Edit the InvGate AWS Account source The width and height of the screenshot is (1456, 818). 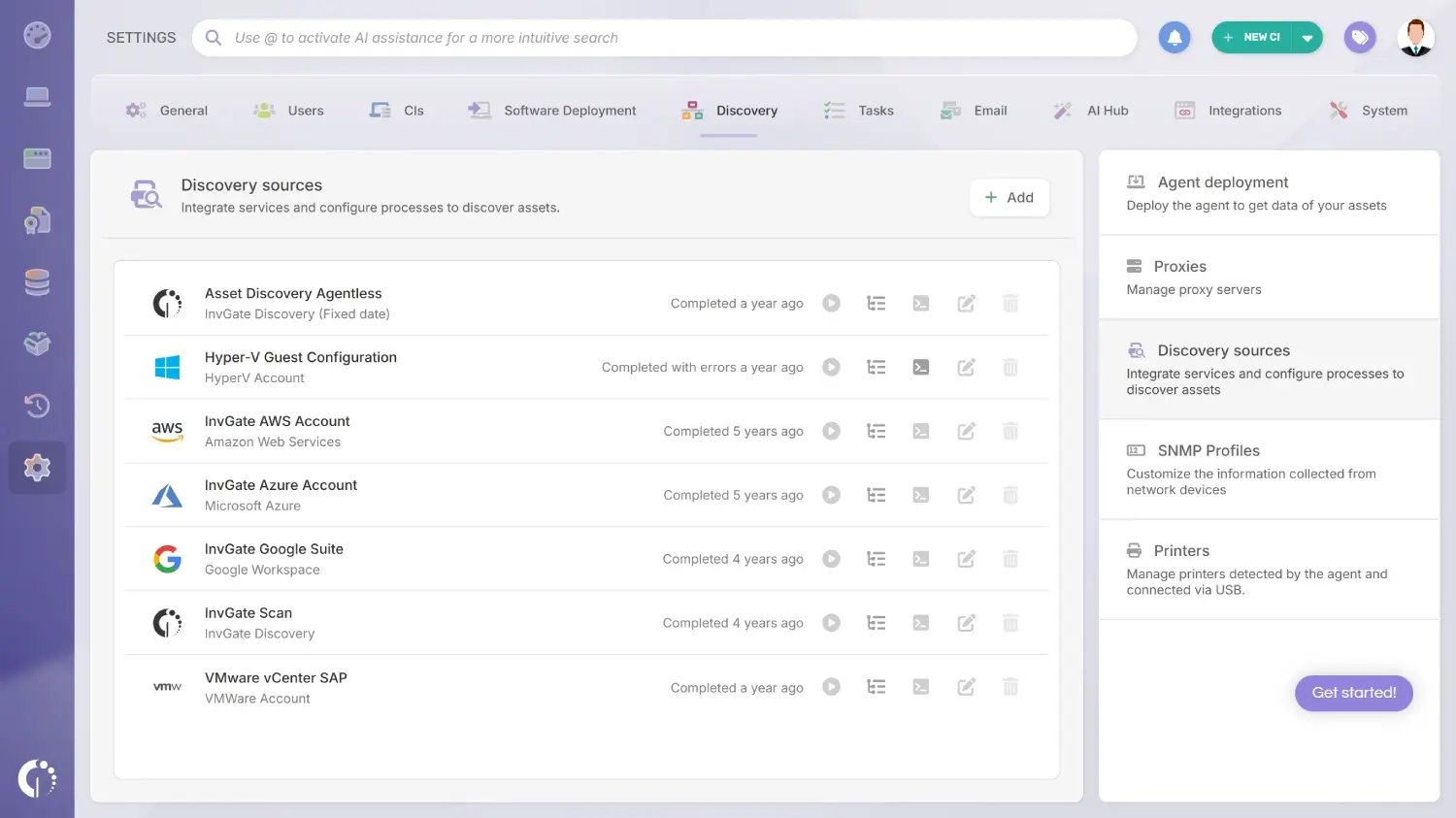click(965, 431)
